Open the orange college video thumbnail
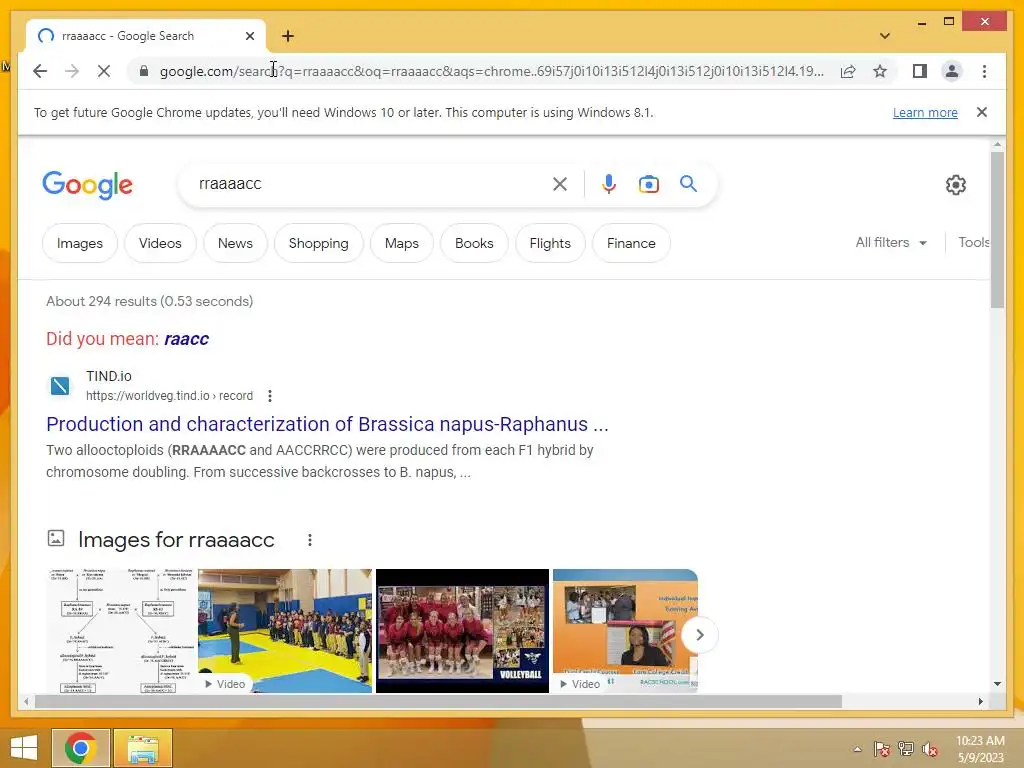The height and width of the screenshot is (768, 1024). 625,631
